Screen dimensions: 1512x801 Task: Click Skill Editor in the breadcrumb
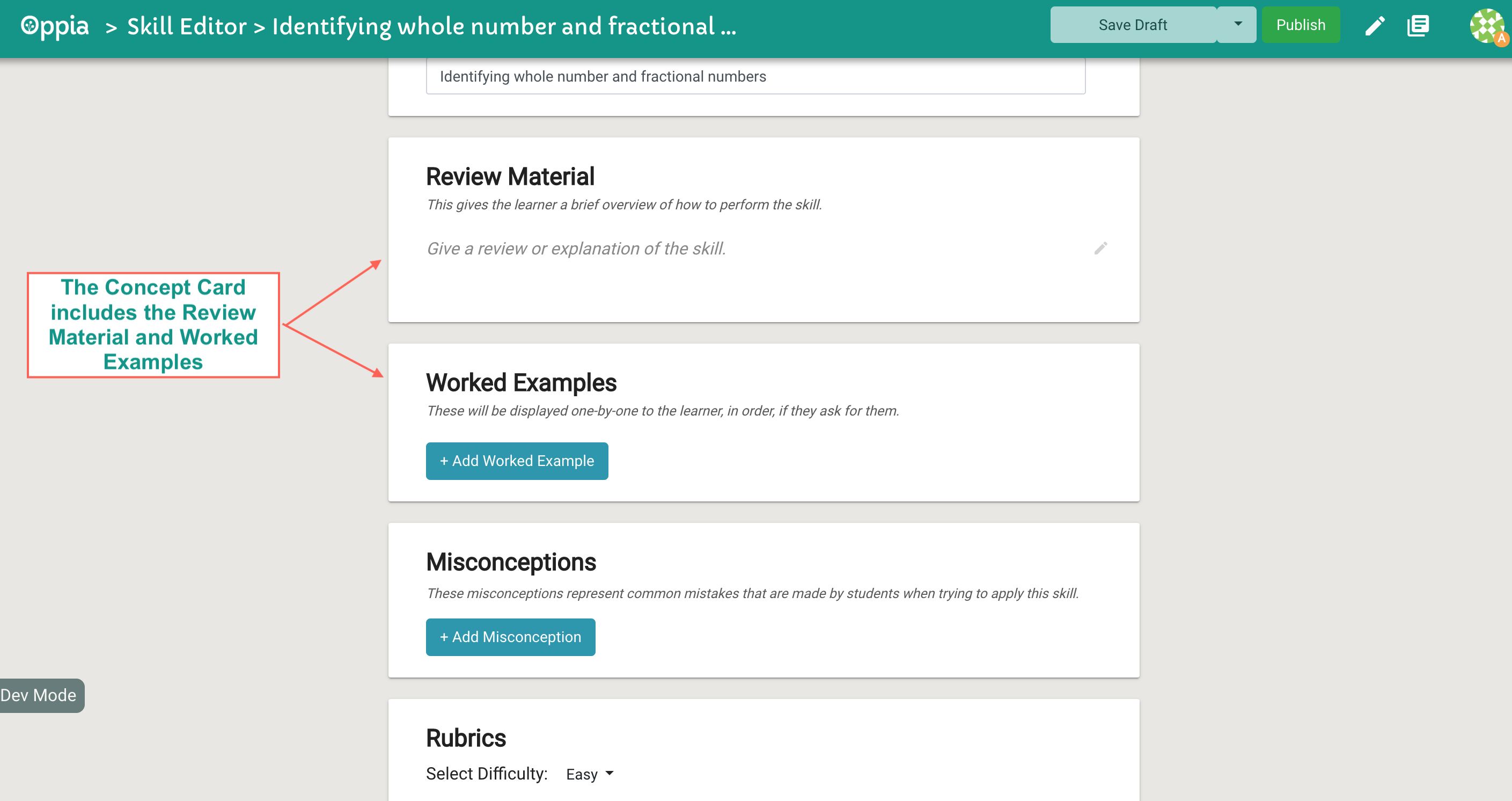pos(187,26)
